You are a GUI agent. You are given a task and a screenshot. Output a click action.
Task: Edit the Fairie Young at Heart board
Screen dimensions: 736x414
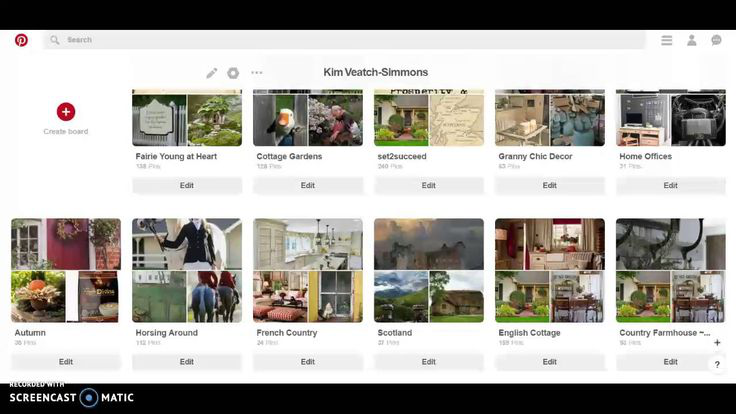[187, 185]
